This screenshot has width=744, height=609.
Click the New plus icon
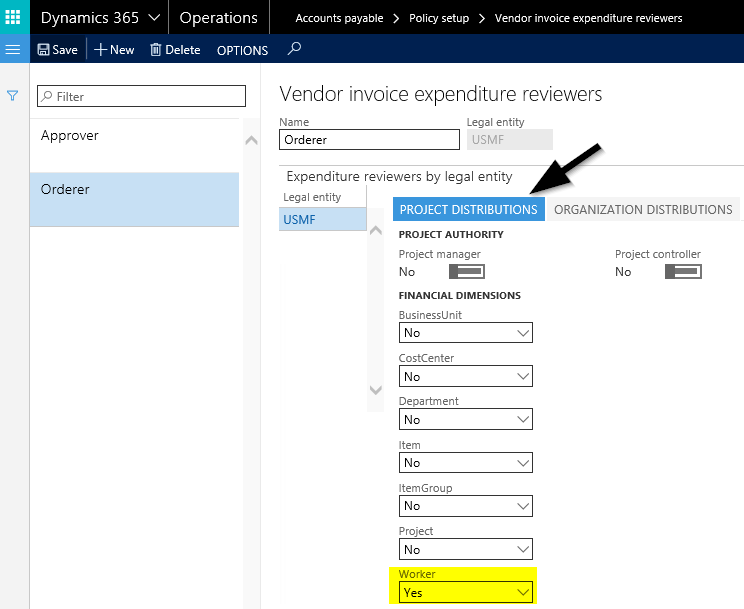[x=101, y=50]
